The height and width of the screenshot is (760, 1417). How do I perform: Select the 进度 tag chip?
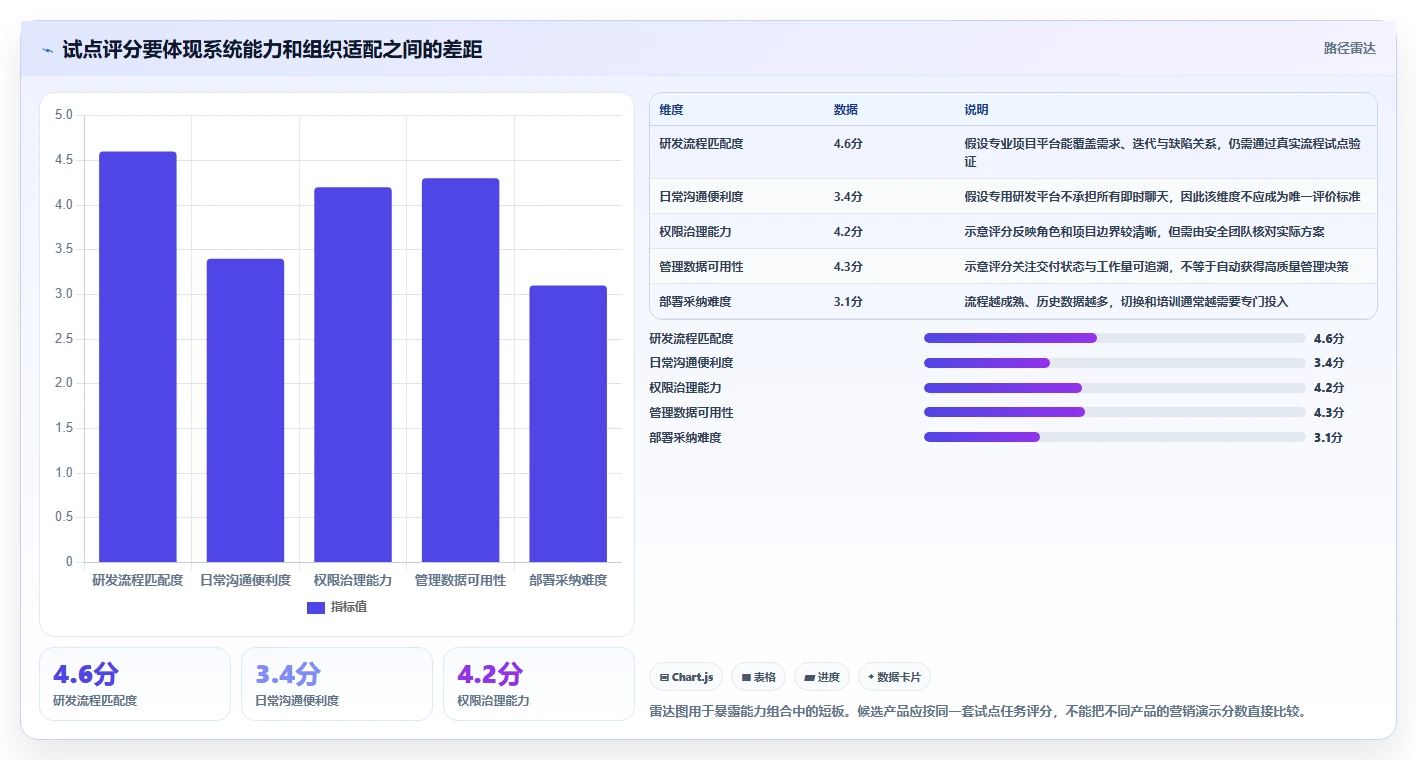(822, 677)
